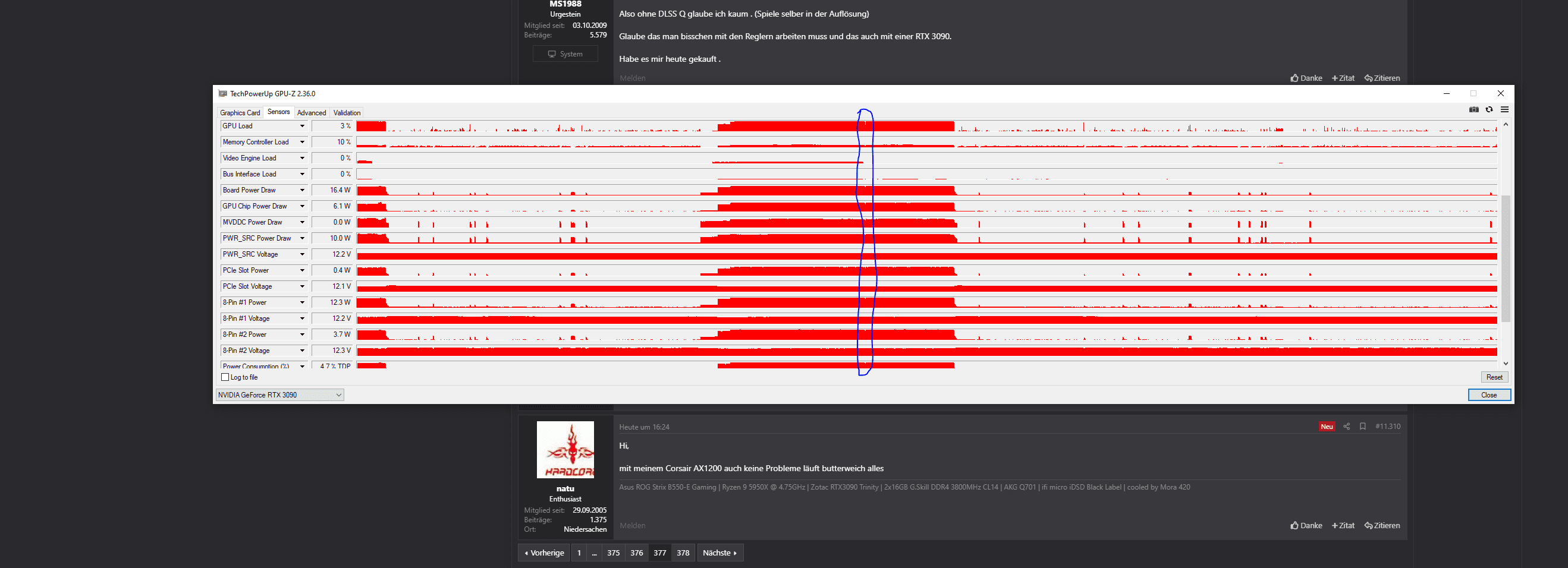The height and width of the screenshot is (568, 1568).
Task: Select the Sensors tab
Action: point(279,112)
